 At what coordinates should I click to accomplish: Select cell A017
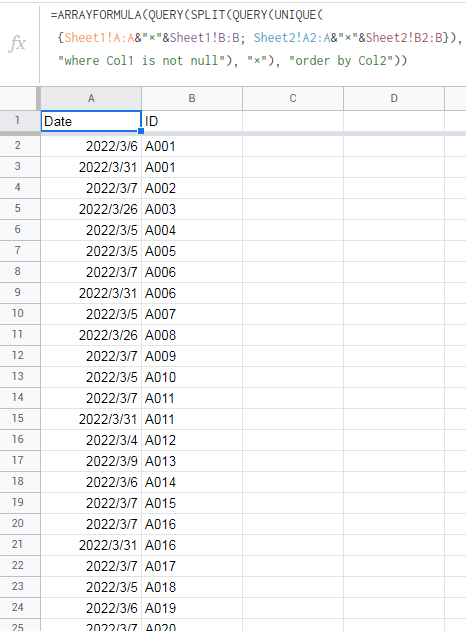pyautogui.click(x=192, y=566)
